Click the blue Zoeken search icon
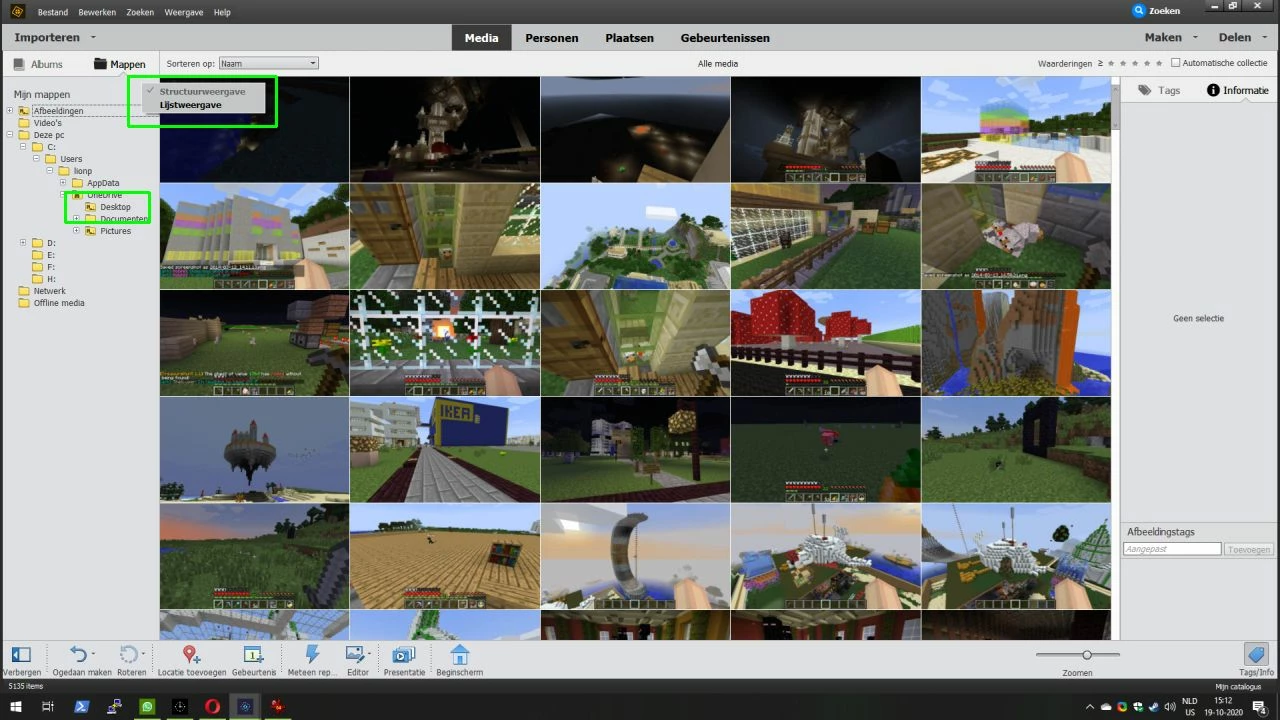This screenshot has width=1280, height=720. [1139, 11]
